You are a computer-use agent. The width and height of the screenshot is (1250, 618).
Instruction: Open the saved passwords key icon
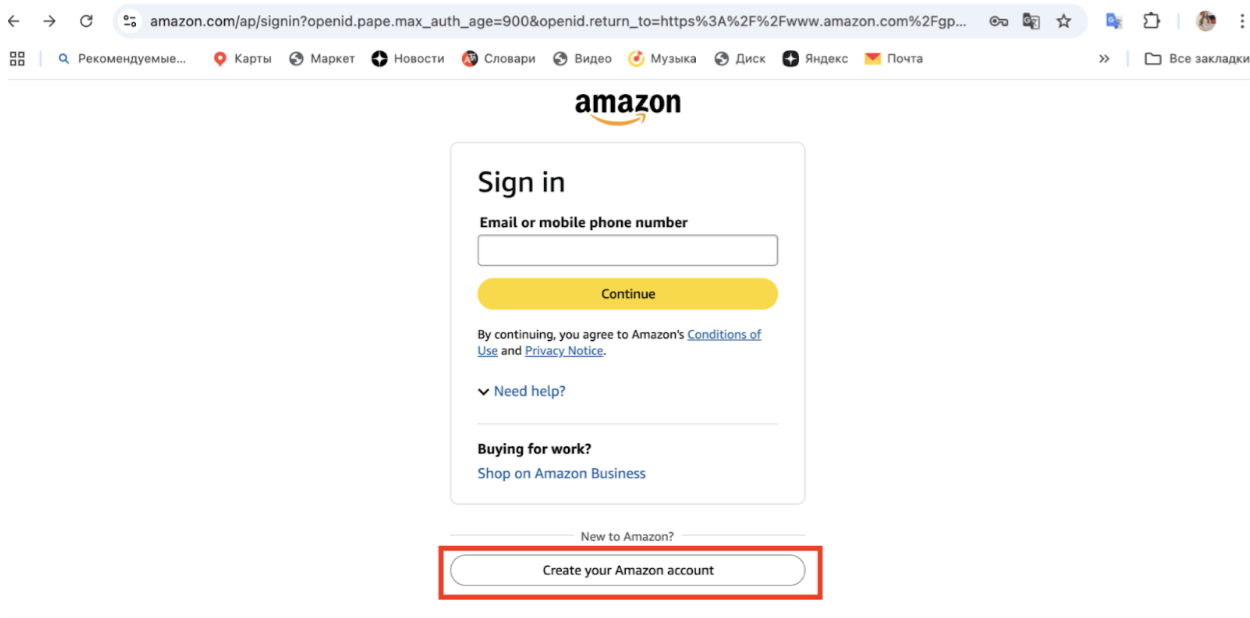998,21
